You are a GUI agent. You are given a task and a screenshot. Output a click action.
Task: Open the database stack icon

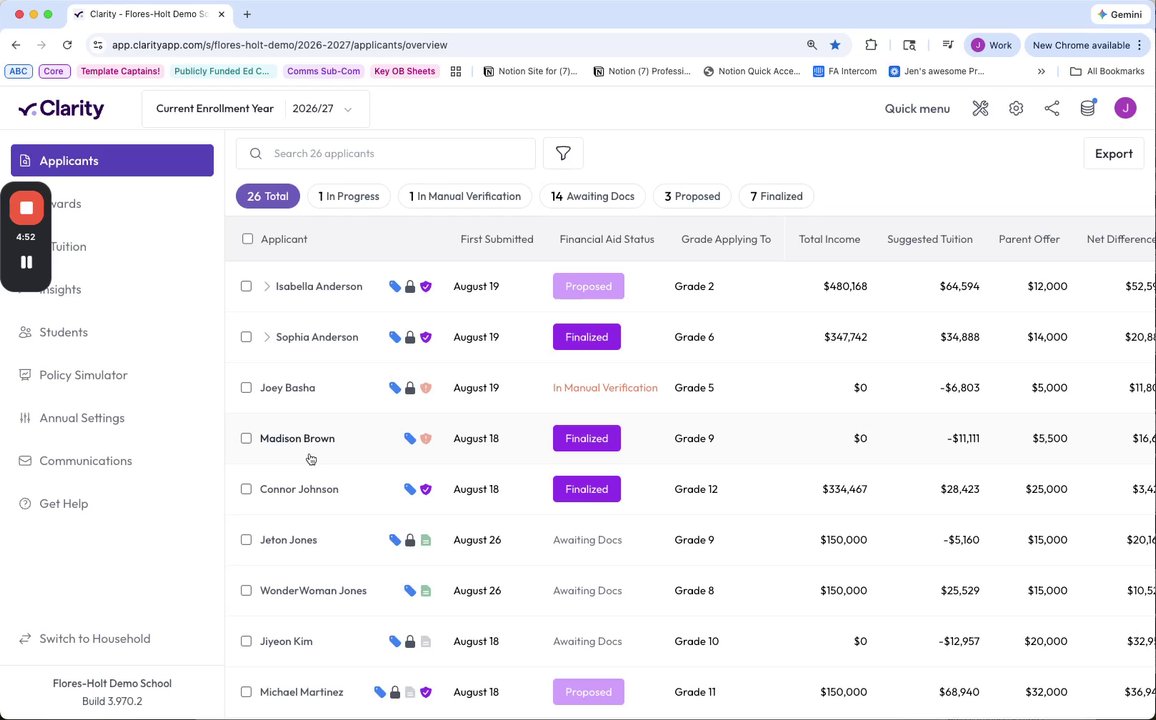coord(1088,108)
